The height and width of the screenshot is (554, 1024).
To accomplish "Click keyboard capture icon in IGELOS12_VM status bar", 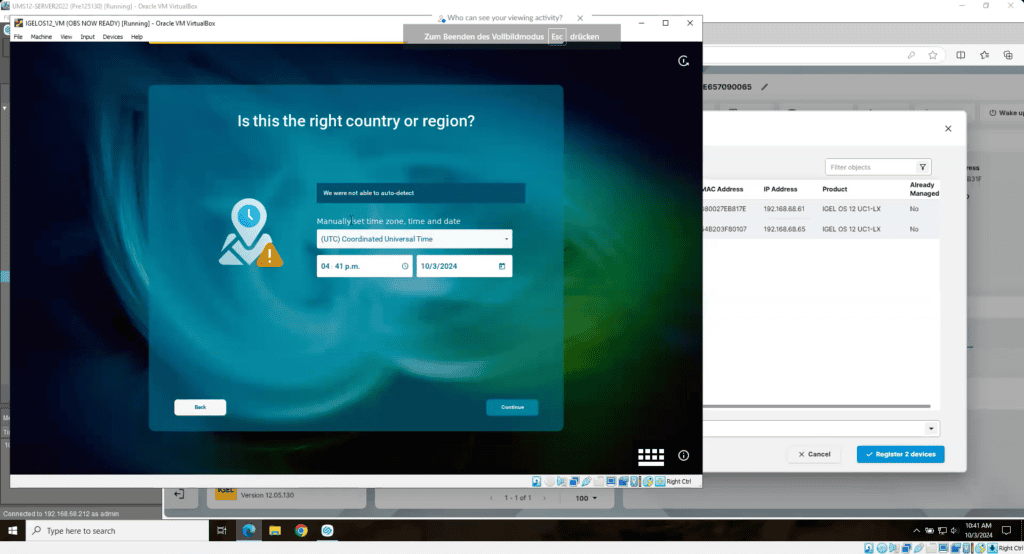I will tap(660, 481).
